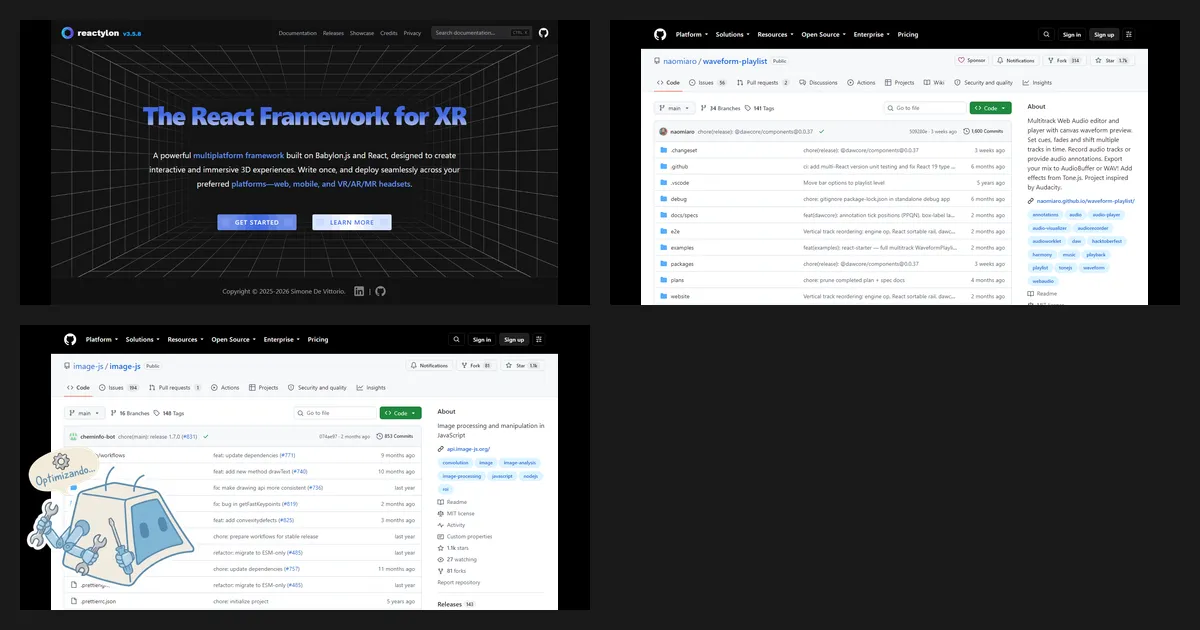Sponsor the waveform-playlist repository
1200x630 pixels.
(972, 60)
